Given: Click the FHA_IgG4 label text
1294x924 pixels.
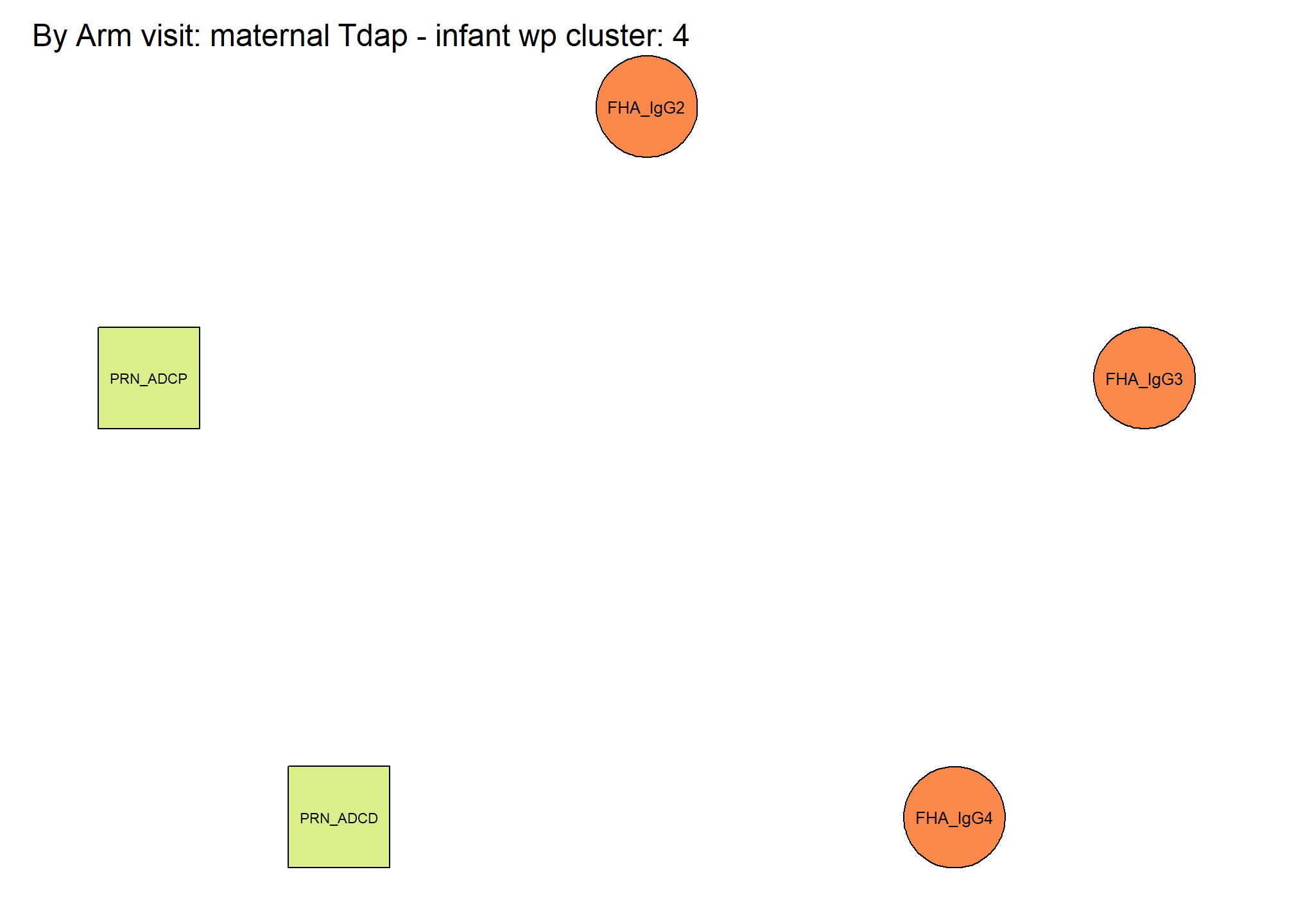Looking at the screenshot, I should (954, 818).
